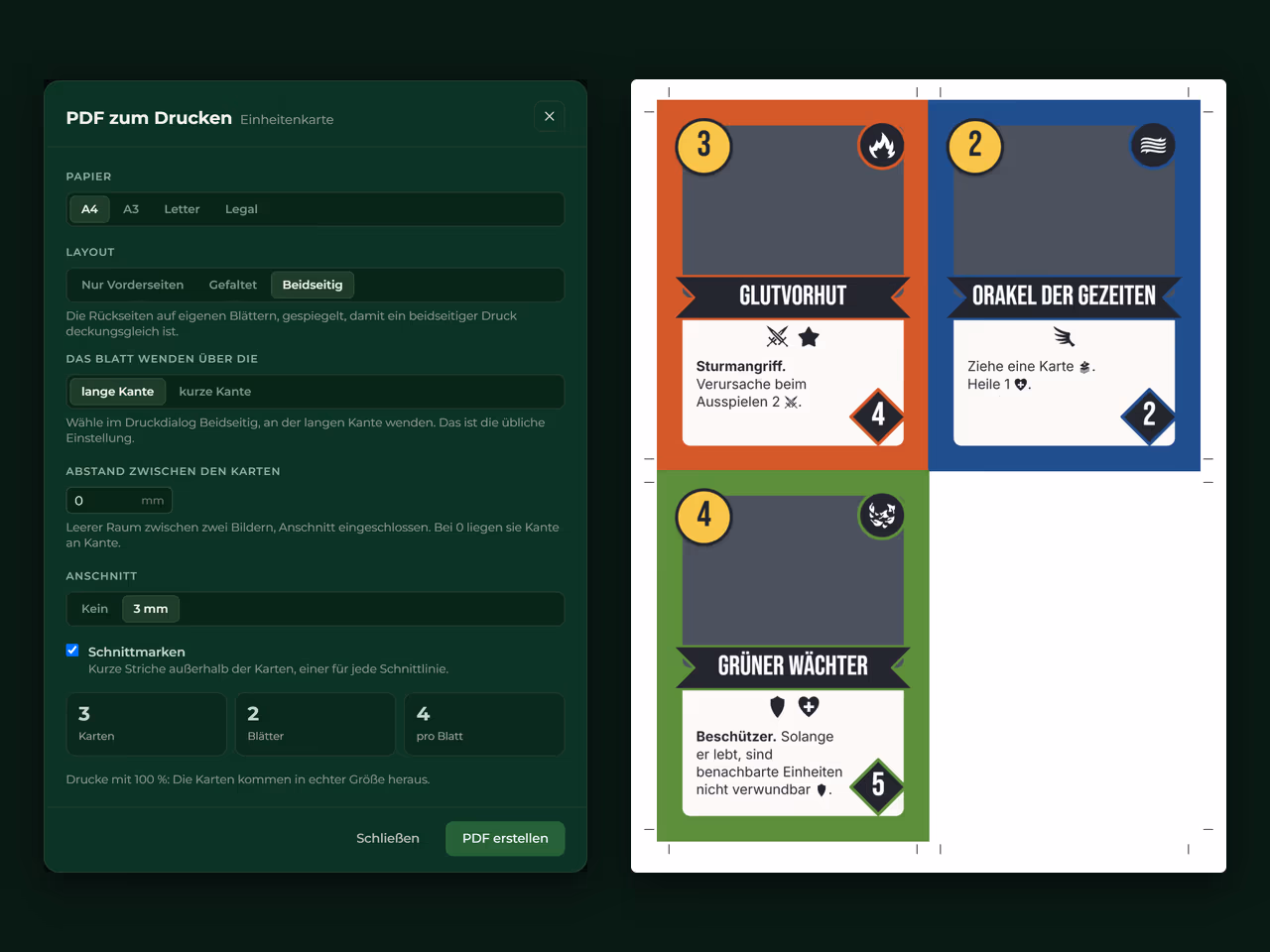Screen dimensions: 1270x952
Task: Click the Einheitenkarte subtitle text
Action: tap(287, 119)
